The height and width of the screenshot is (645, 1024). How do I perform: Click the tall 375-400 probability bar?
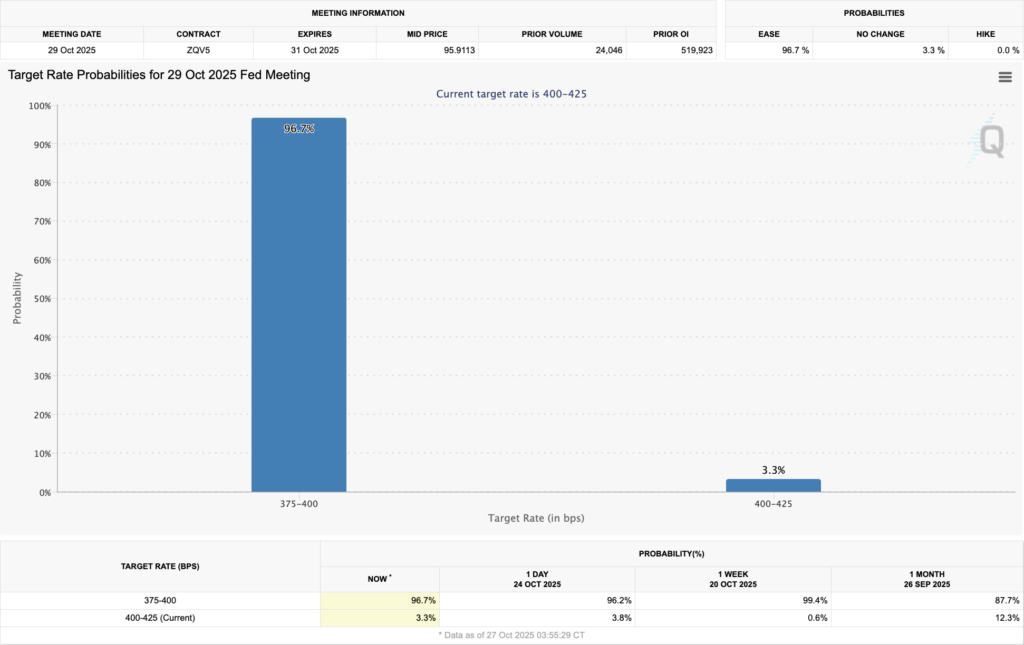[x=298, y=304]
